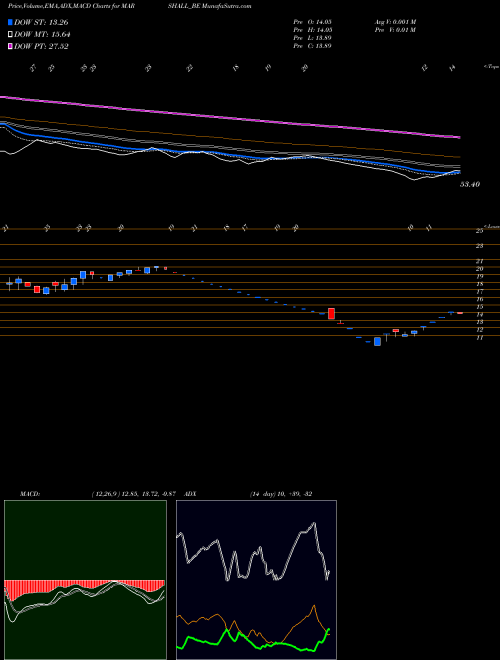
Task: Click the Avg V: 0.001 M value
Action: 395,22
